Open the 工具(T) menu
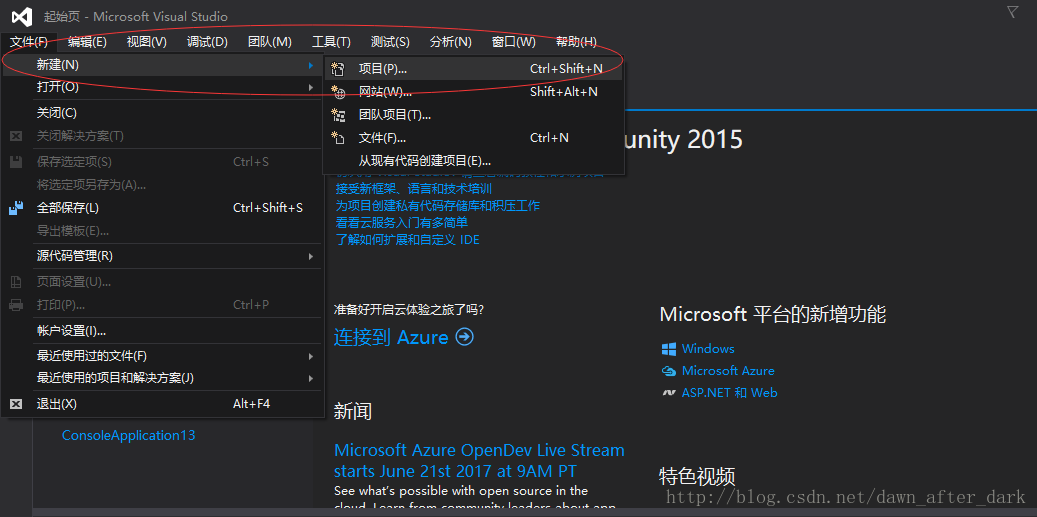The image size is (1037, 517). [331, 42]
